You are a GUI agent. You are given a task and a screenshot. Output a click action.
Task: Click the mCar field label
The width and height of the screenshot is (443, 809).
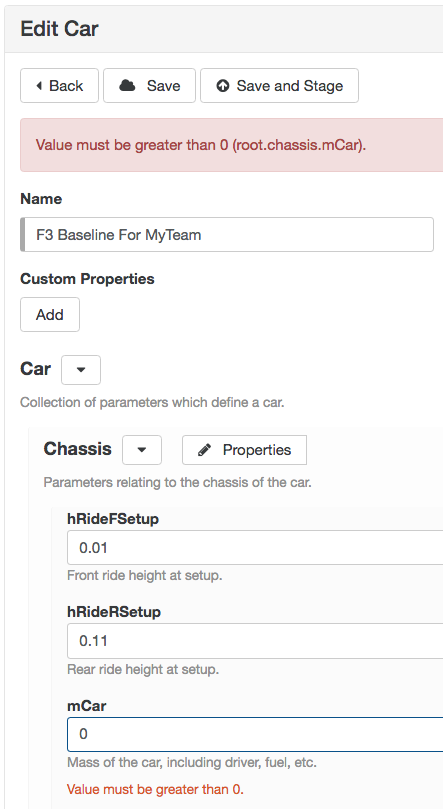(87, 706)
